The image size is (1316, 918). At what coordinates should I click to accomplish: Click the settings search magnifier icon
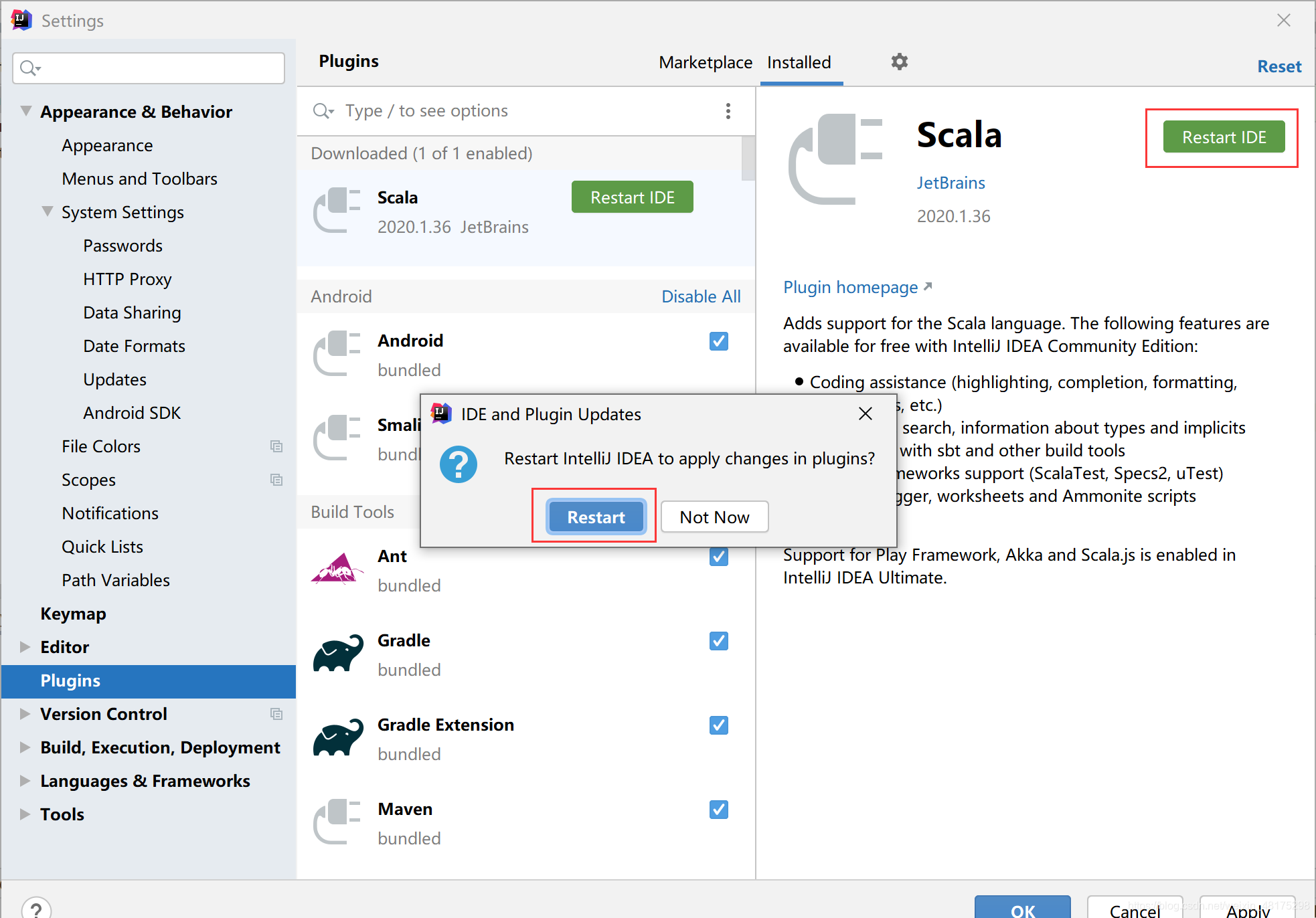tap(30, 68)
